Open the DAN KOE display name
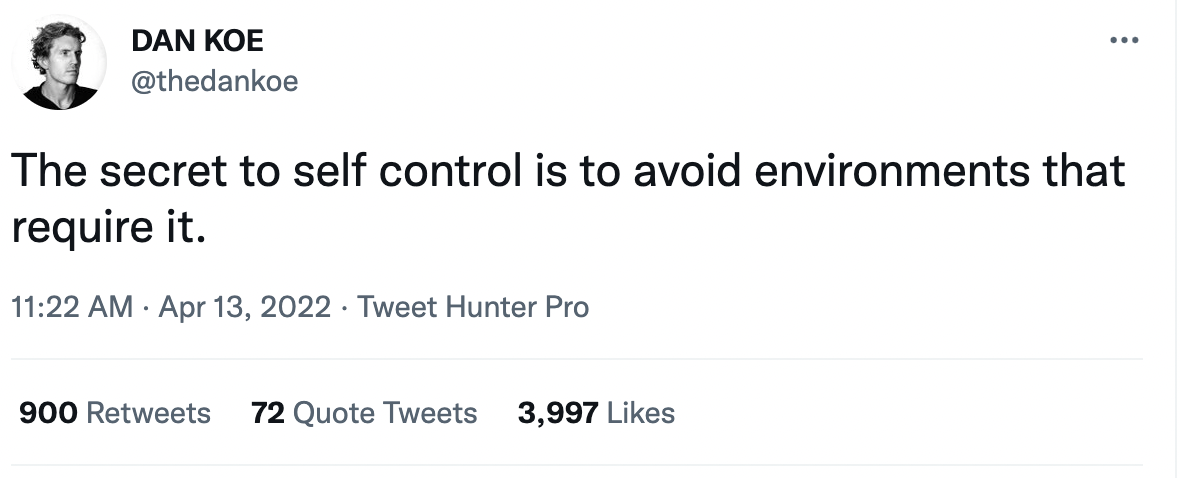This screenshot has height=478, width=1180. click(x=197, y=41)
